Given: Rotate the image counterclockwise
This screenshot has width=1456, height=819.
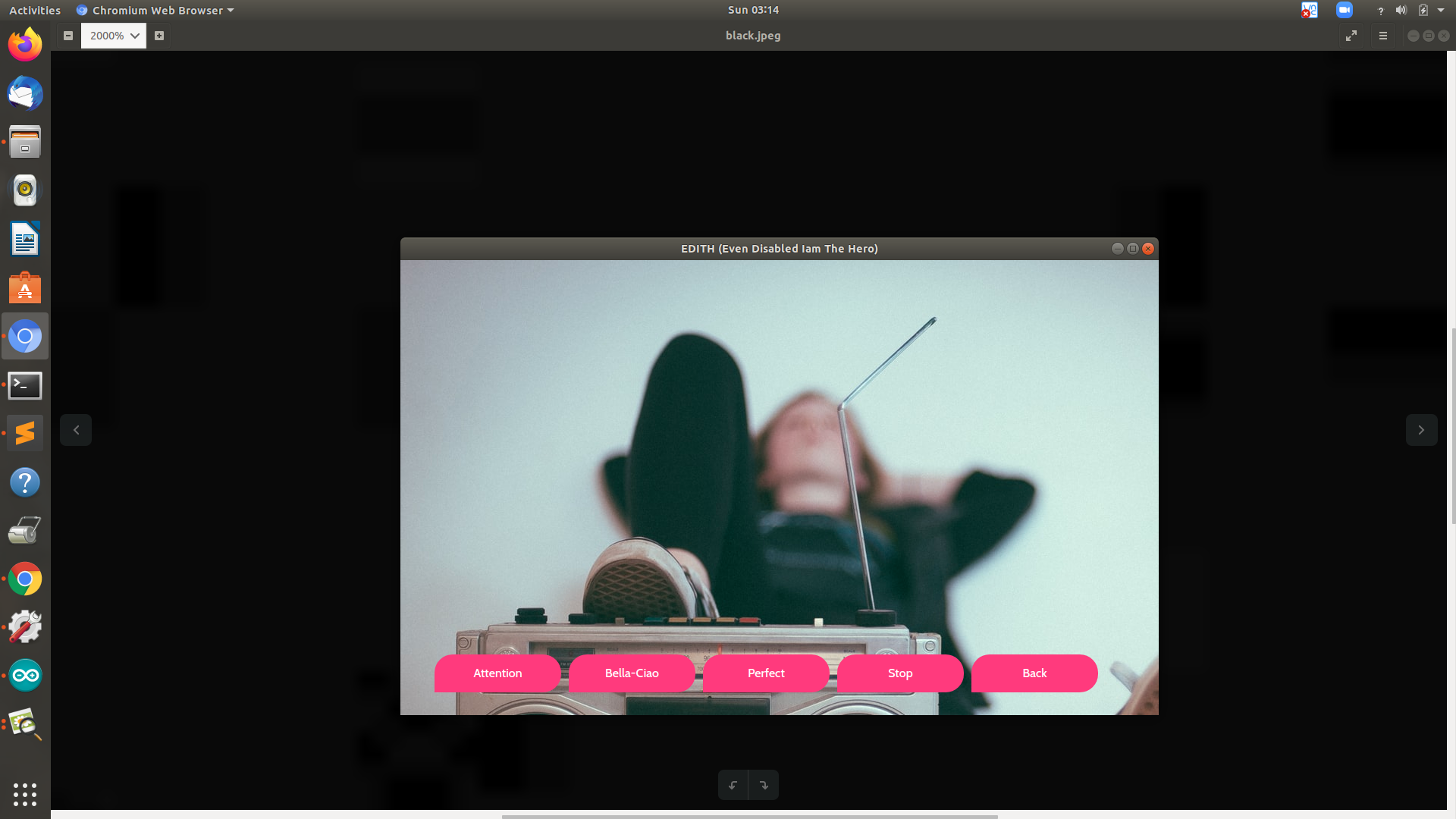Looking at the screenshot, I should point(733,785).
